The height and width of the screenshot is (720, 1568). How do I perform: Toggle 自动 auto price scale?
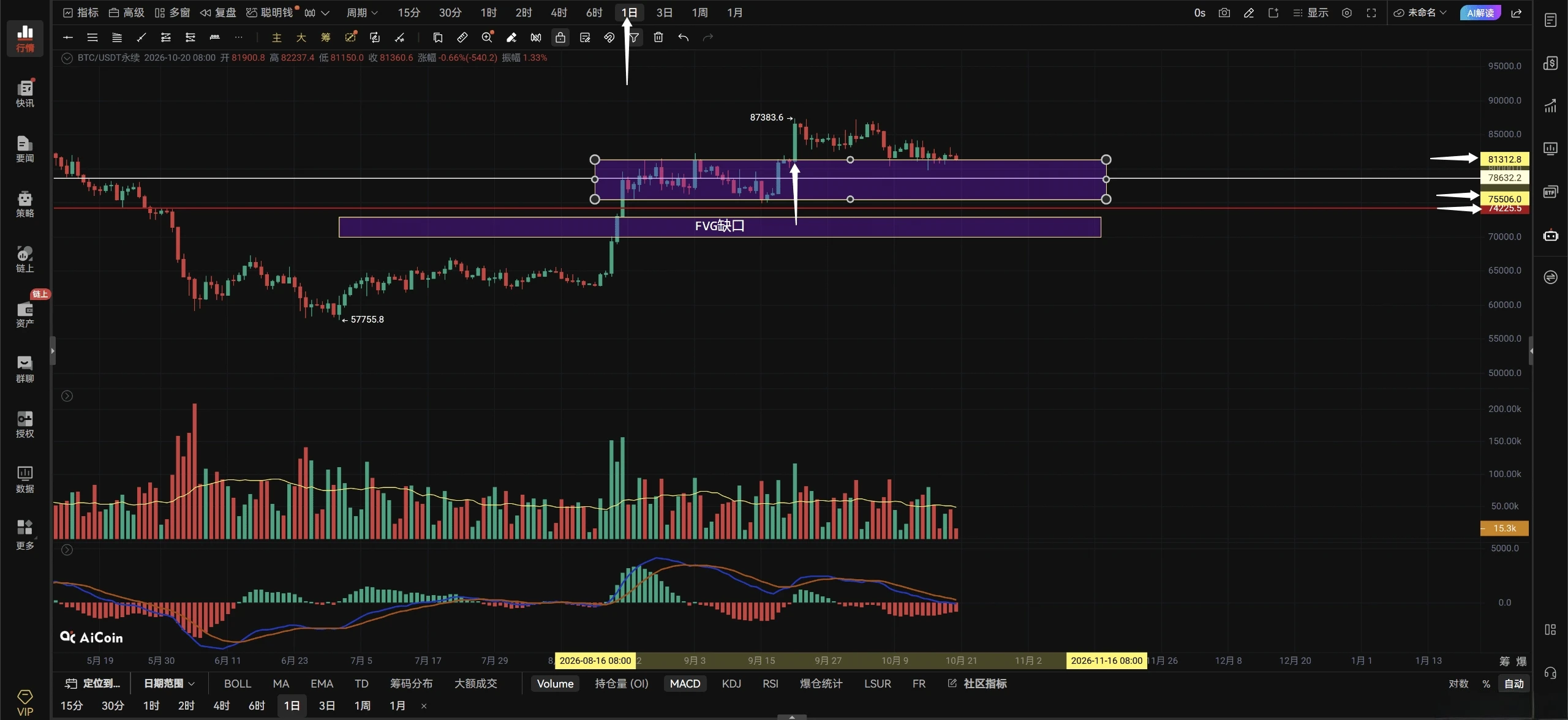click(x=1513, y=683)
